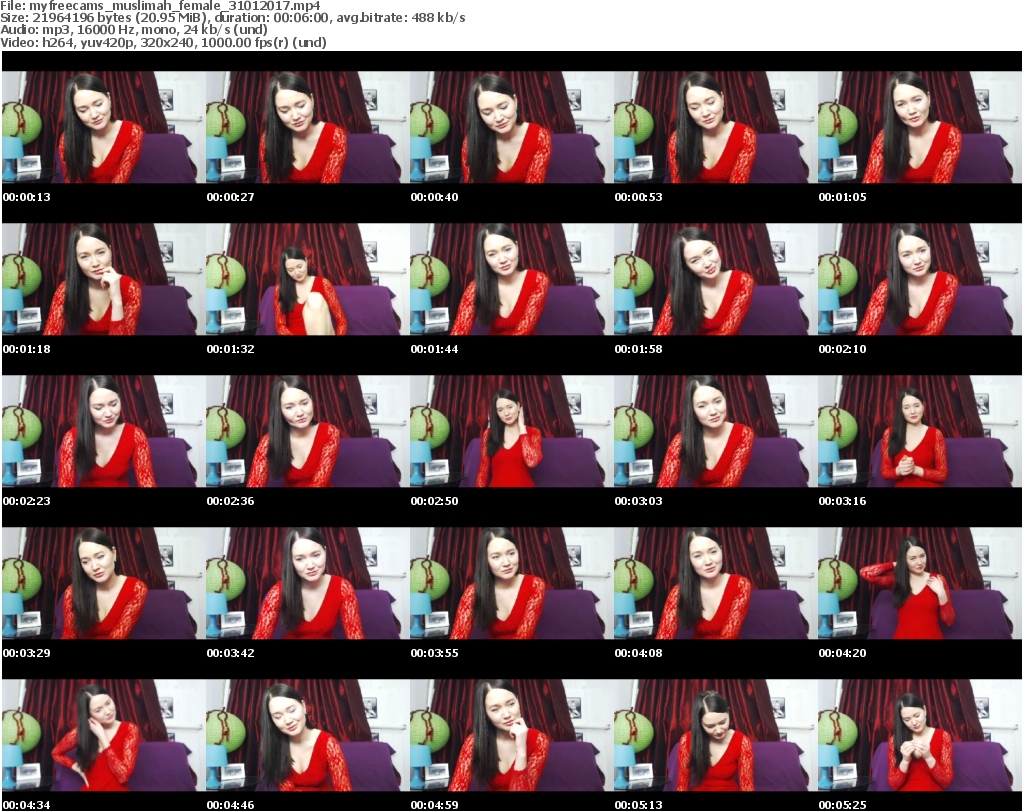1024x811 pixels.
Task: Click the thumbnail timestamped 00:01:32
Action: [x=308, y=279]
